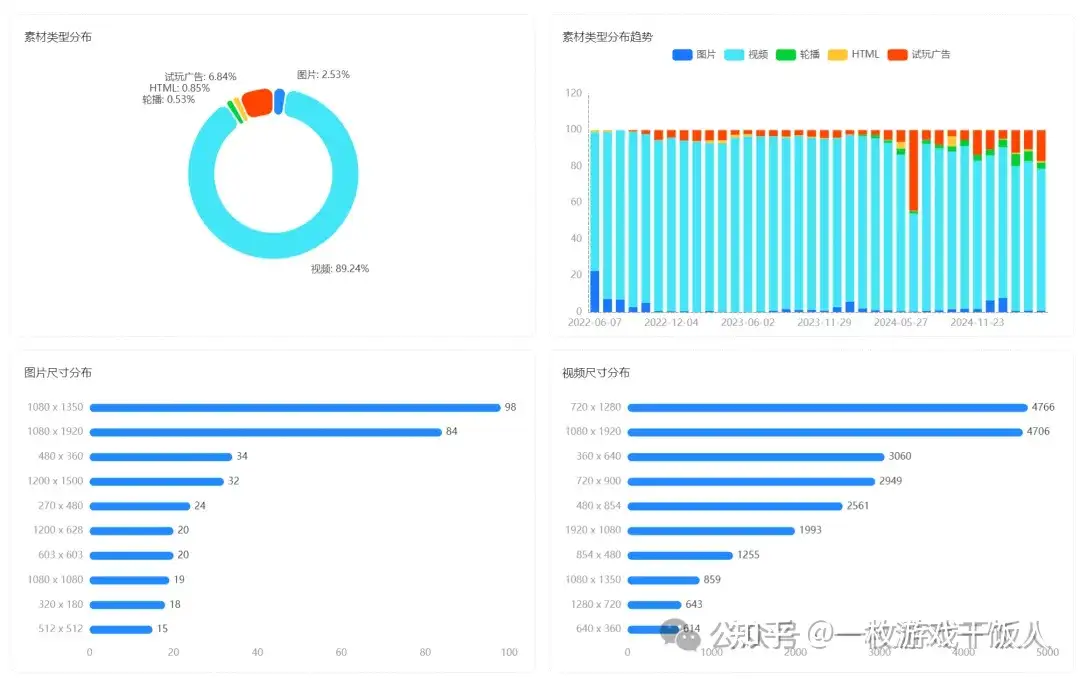
Task: Select the 320 x 180 image size bar
Action: [x=127, y=605]
